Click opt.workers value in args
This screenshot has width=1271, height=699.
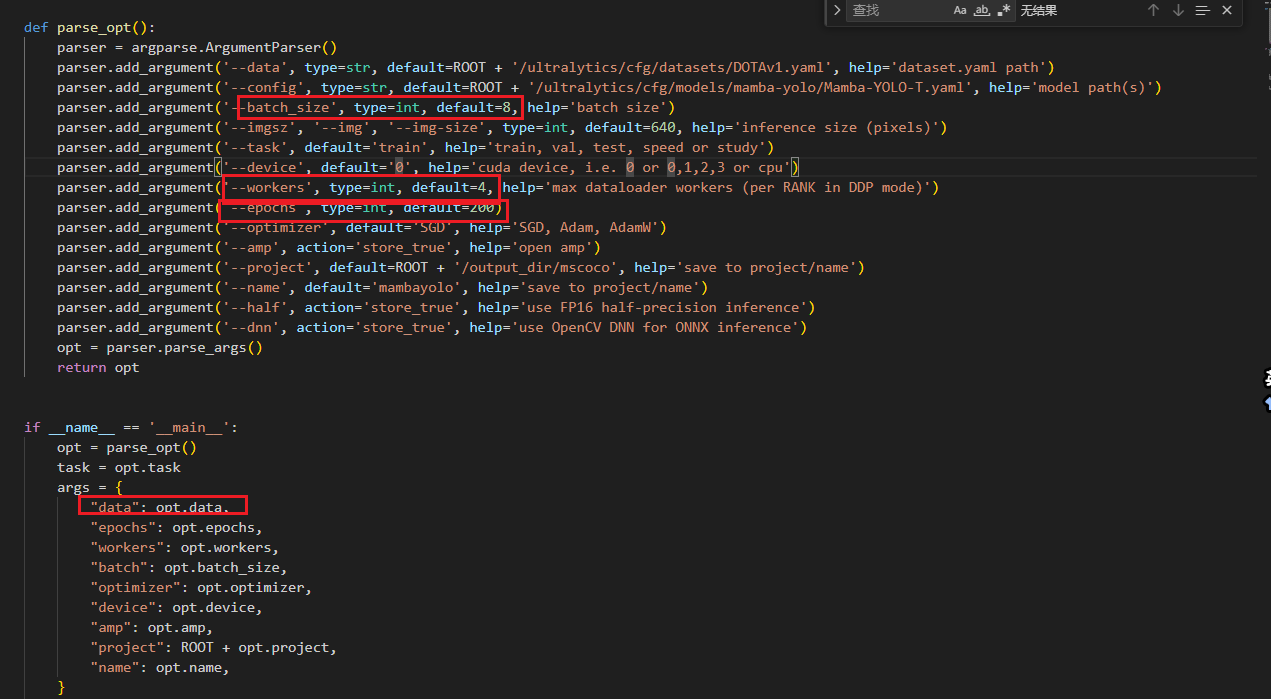point(226,547)
